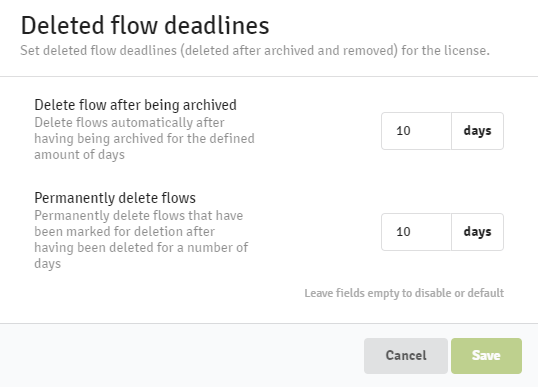Image resolution: width=538 pixels, height=387 pixels.
Task: Cancel the deleted flow deadlines dialog
Action: [x=406, y=356]
